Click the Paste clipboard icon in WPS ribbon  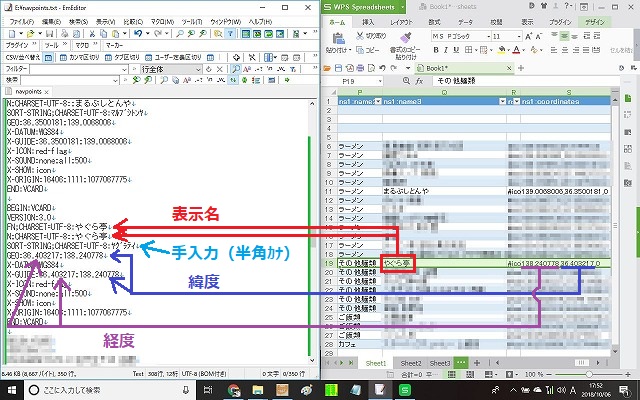coord(338,38)
